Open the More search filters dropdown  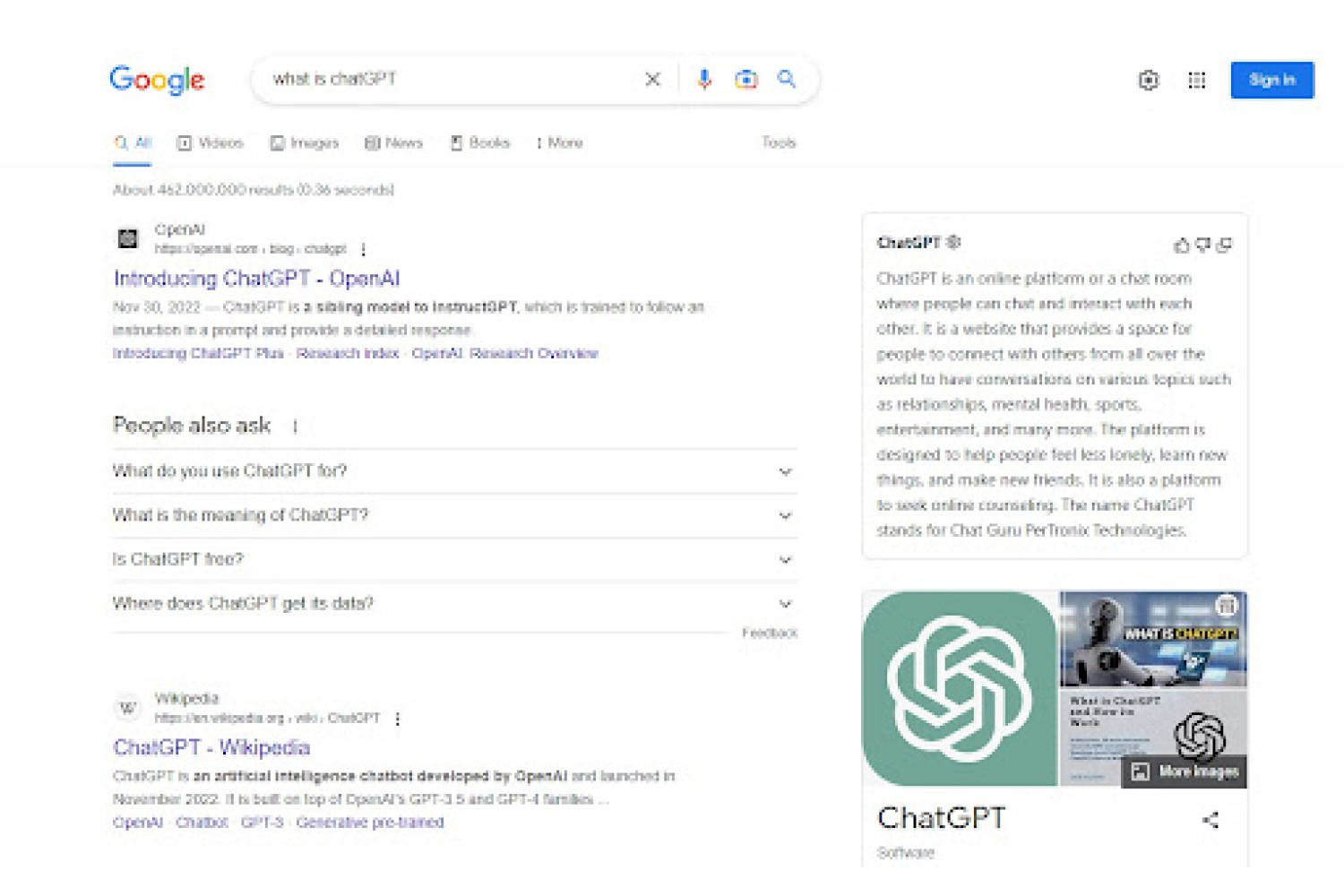(x=559, y=142)
